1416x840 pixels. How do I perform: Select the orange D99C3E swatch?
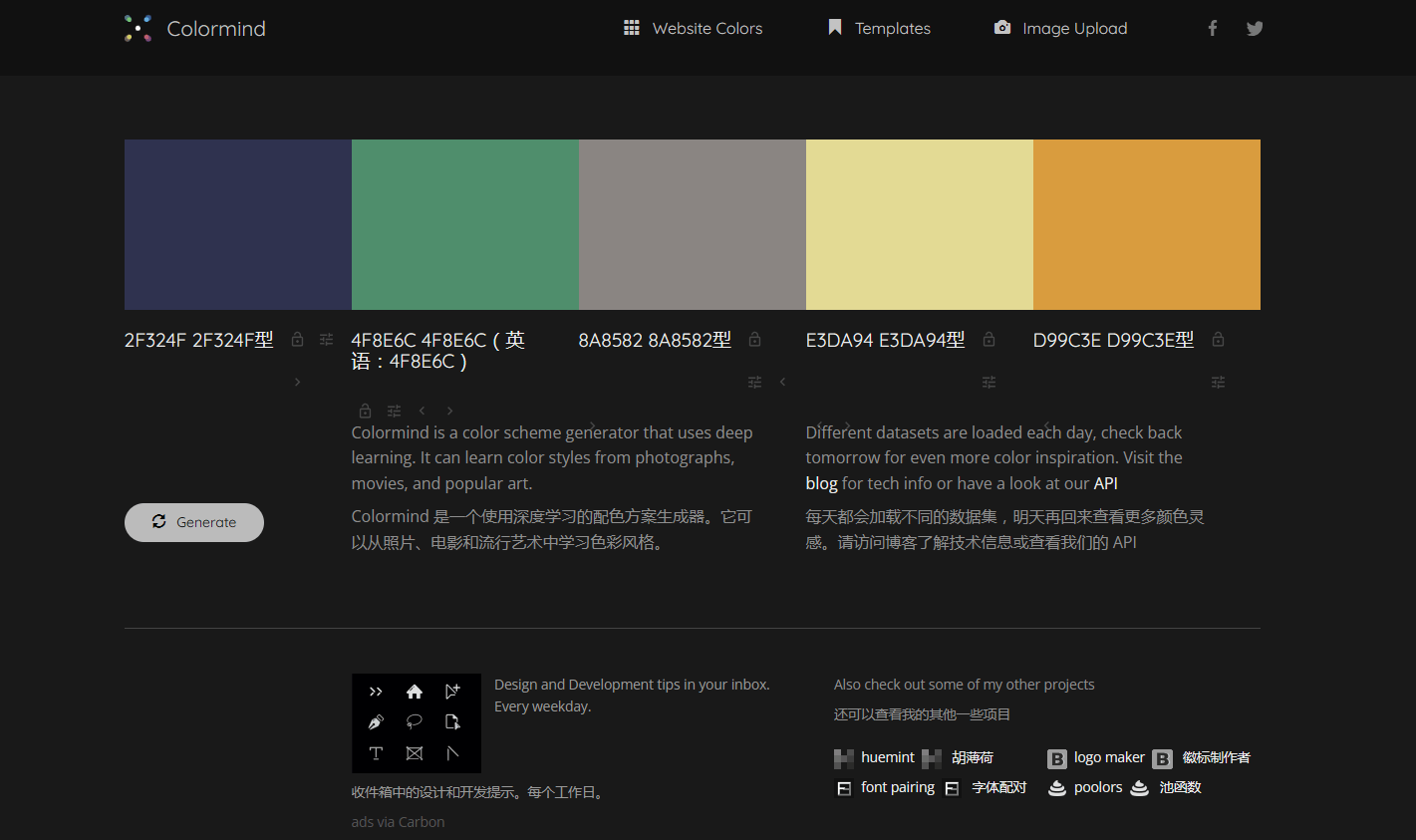(1147, 224)
